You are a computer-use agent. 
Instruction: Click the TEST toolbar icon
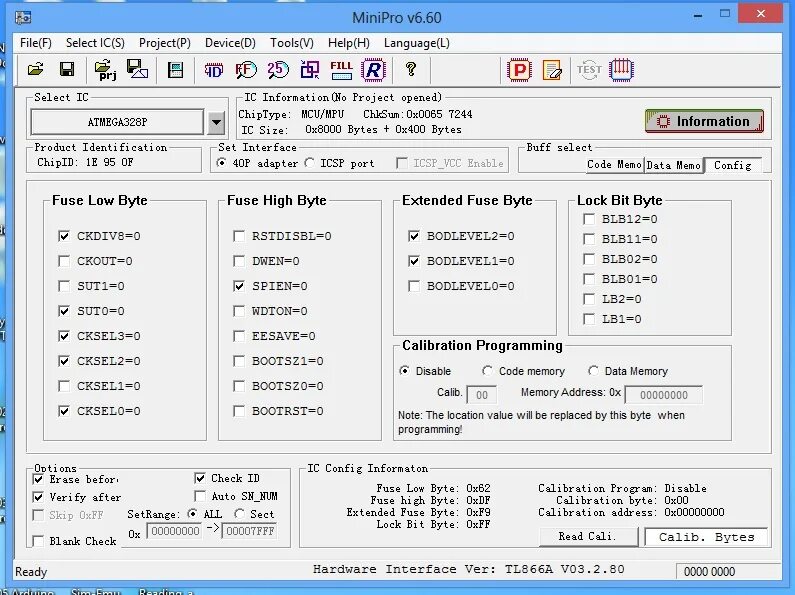pos(589,70)
